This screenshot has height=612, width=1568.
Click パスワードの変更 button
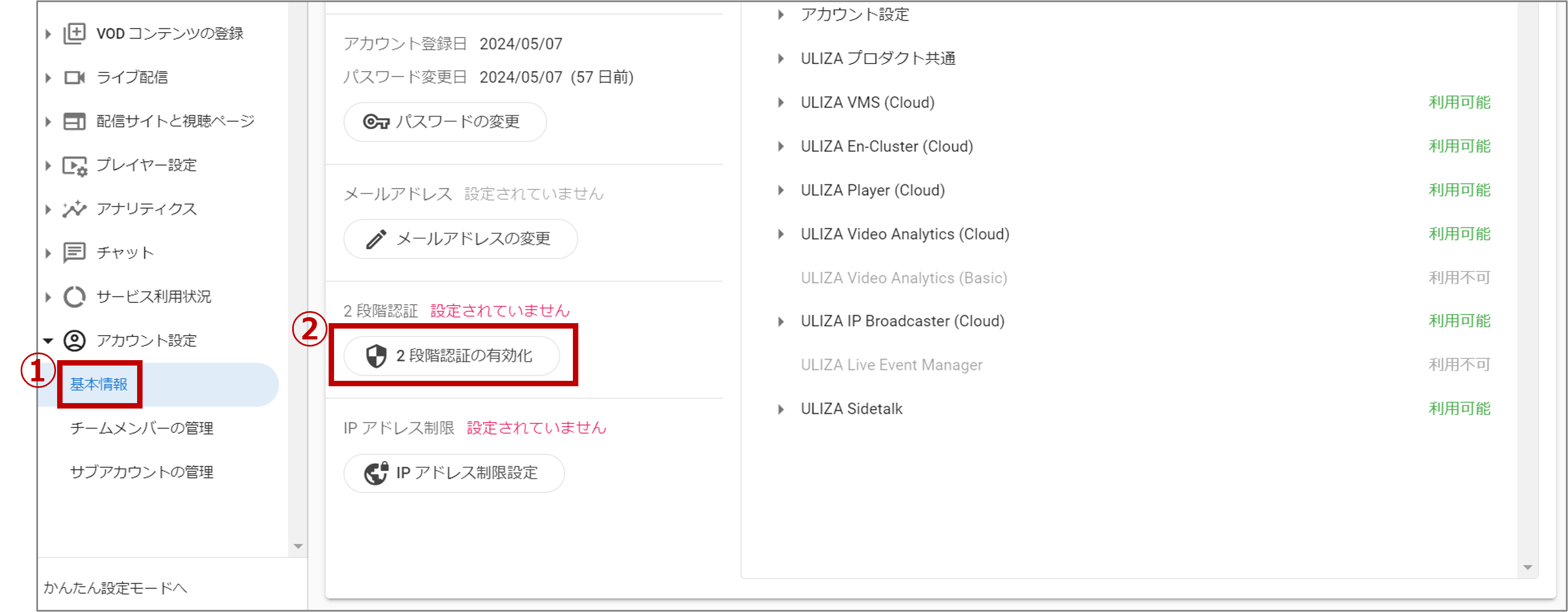coord(445,122)
